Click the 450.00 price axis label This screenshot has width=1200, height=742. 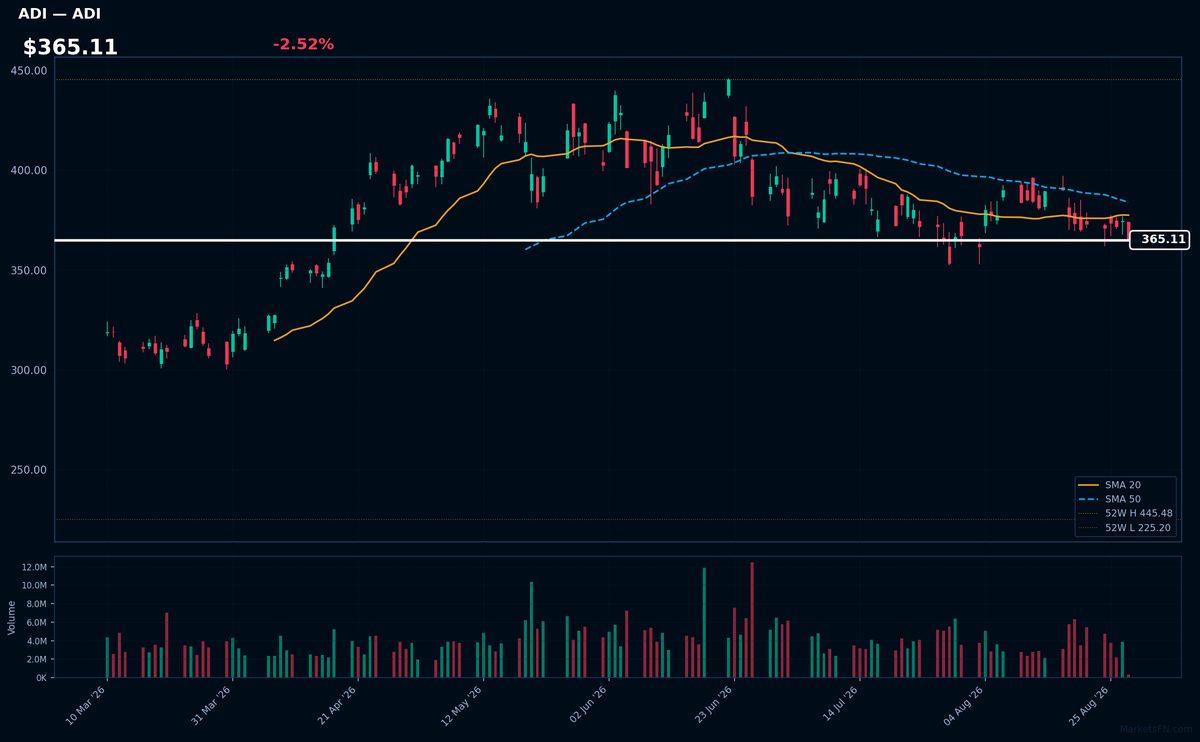click(28, 71)
